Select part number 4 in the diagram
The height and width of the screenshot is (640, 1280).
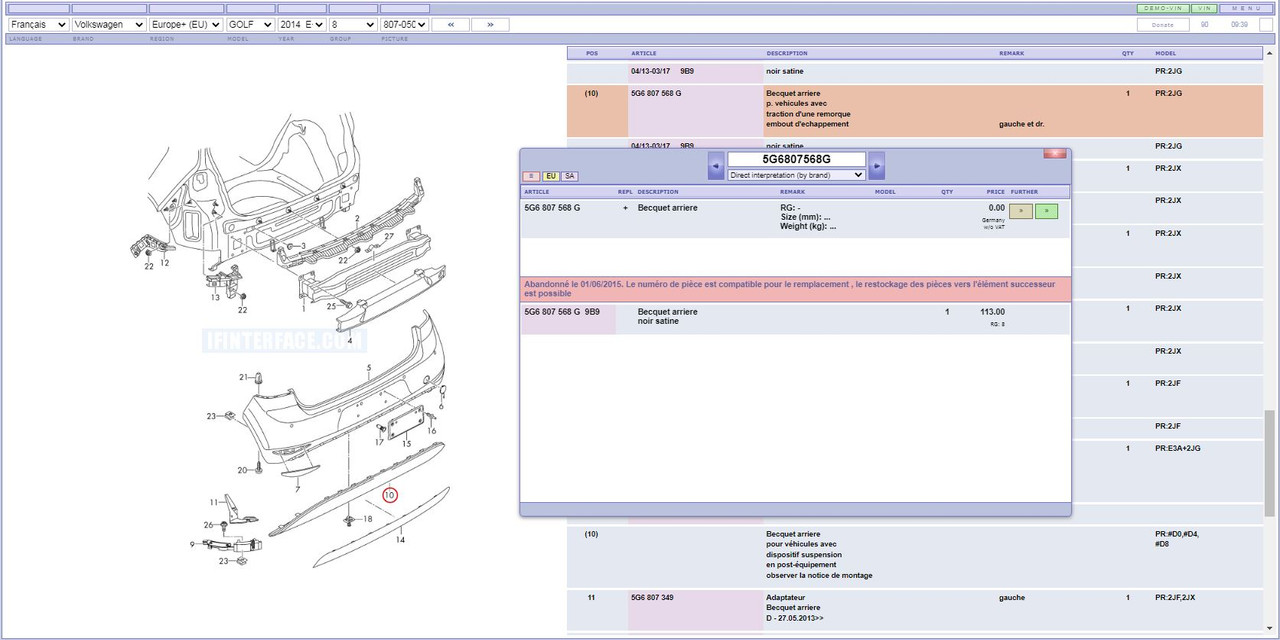click(349, 341)
